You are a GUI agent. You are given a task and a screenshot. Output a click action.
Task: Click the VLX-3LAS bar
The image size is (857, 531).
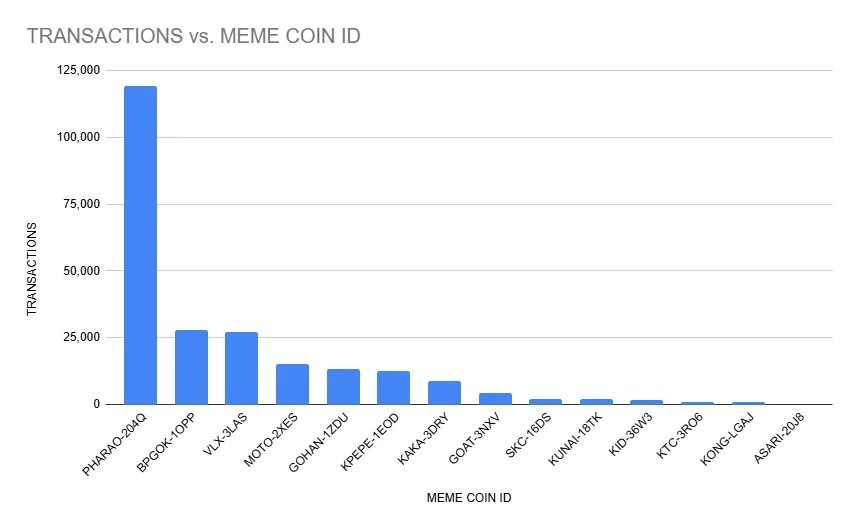[242, 368]
